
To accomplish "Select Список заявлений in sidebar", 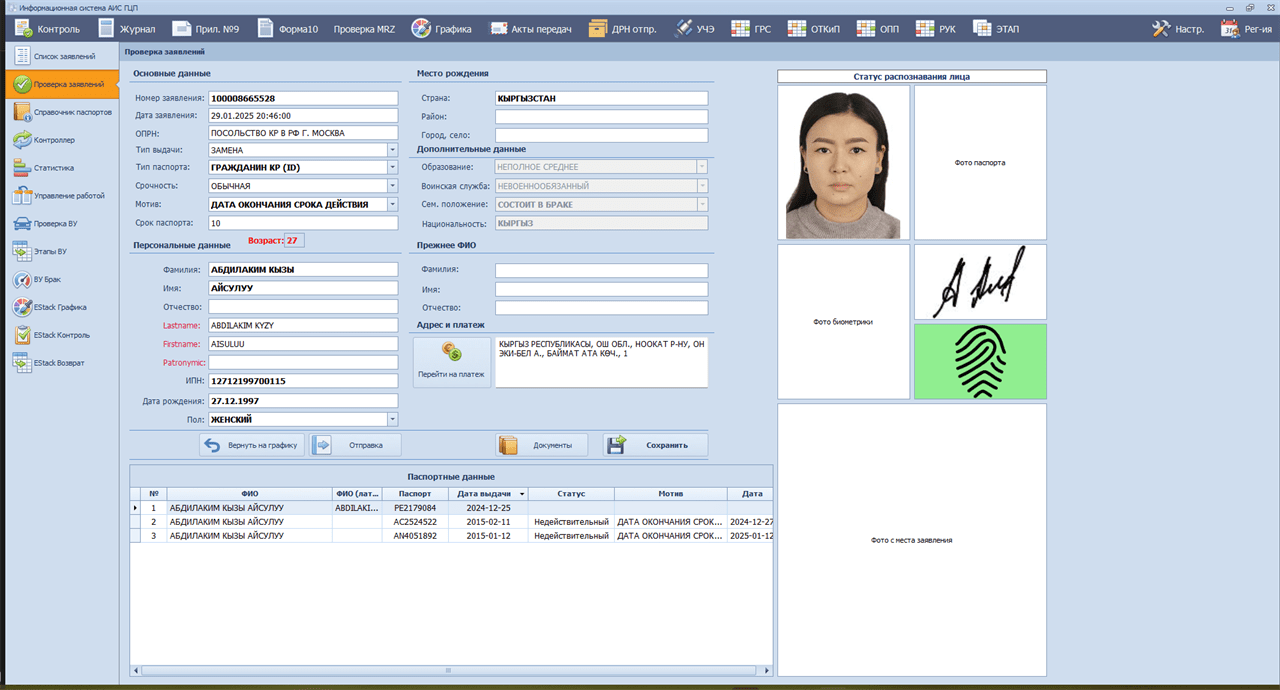I will [x=60, y=56].
